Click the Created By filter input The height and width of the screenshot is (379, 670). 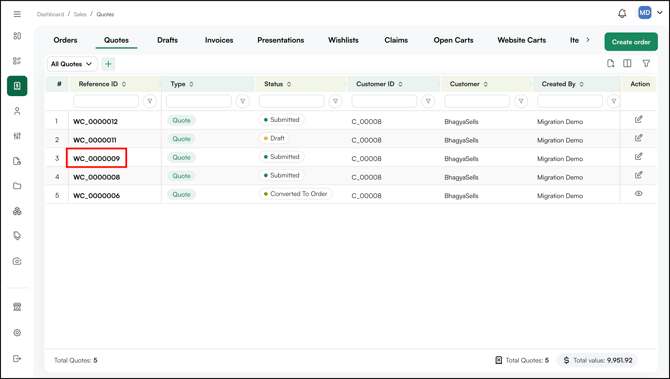(570, 101)
